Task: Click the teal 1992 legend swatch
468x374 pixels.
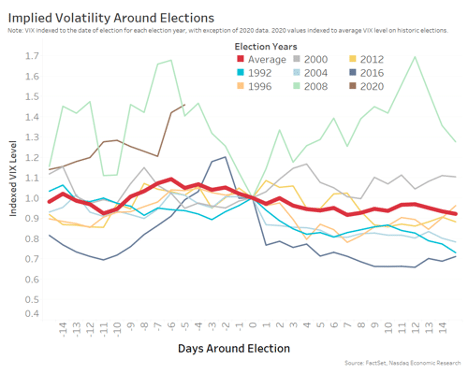Action: (x=240, y=72)
